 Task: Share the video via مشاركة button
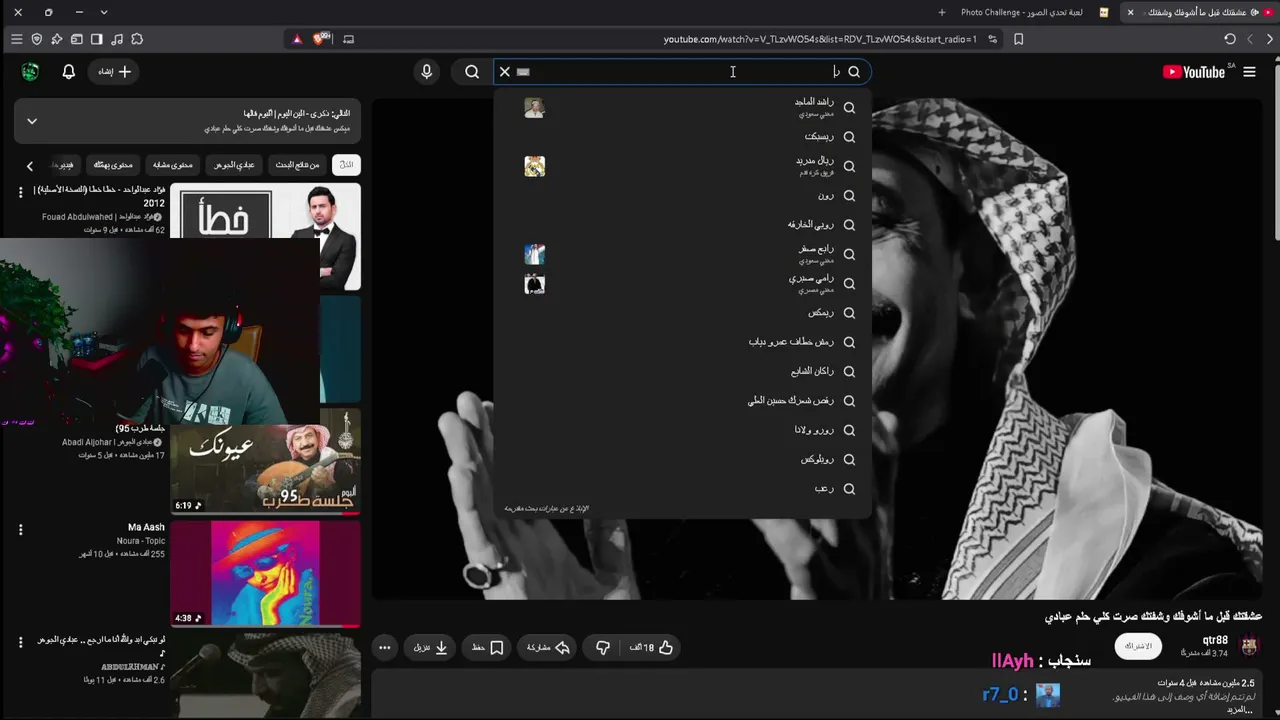pyautogui.click(x=548, y=648)
